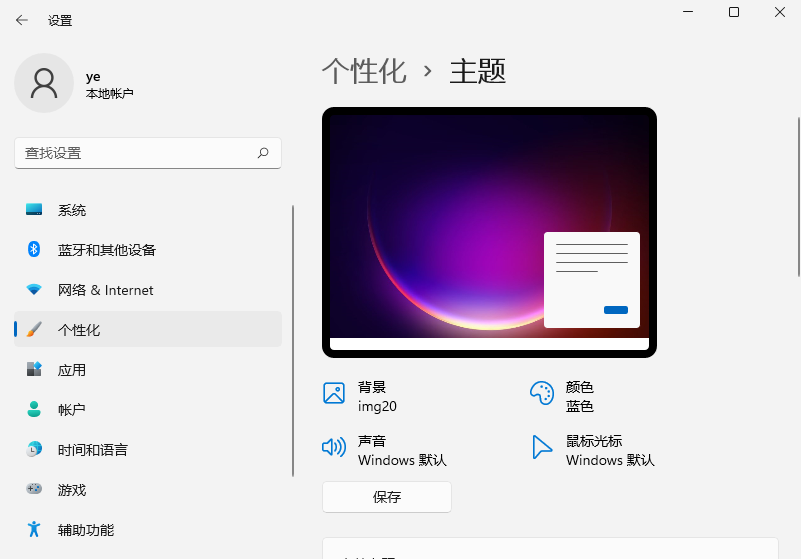Image resolution: width=801 pixels, height=559 pixels.
Task: Click the 帐户 person icon
Action: pos(34,409)
